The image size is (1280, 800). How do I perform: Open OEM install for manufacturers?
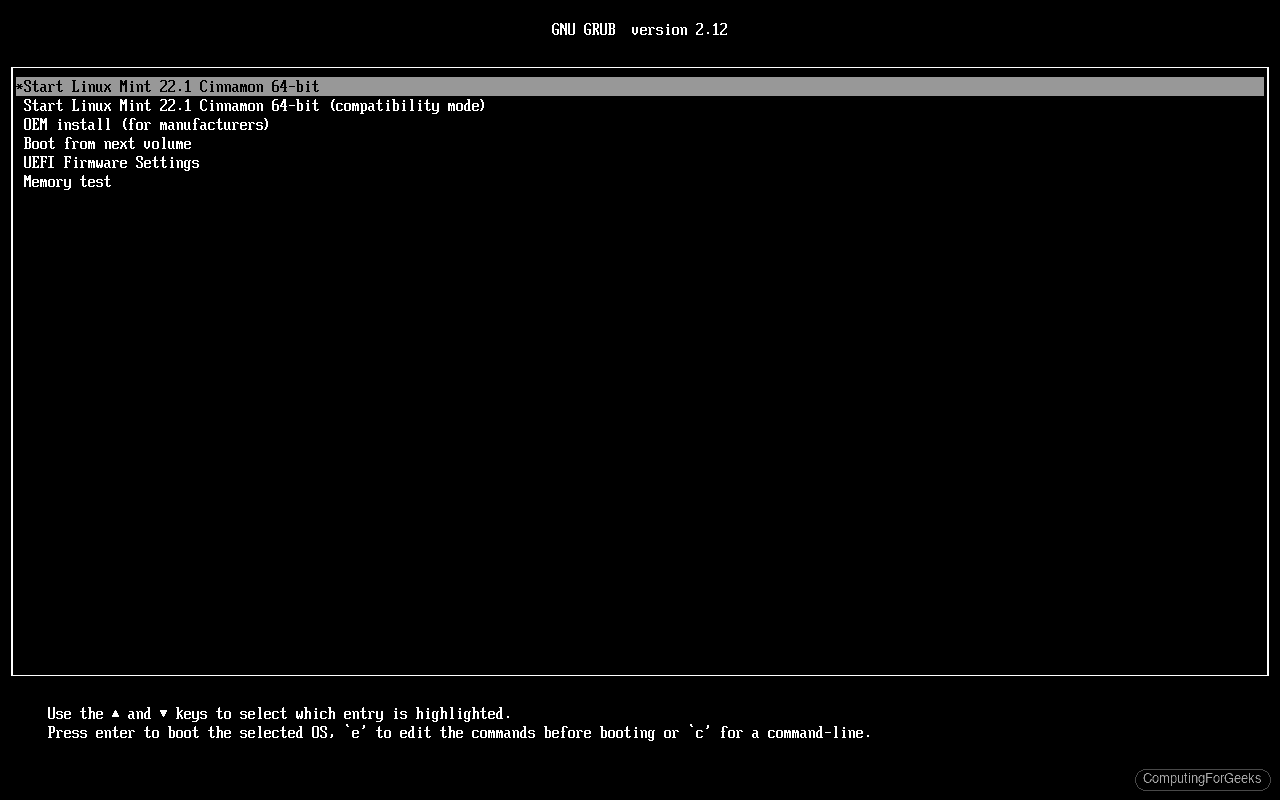tap(146, 124)
